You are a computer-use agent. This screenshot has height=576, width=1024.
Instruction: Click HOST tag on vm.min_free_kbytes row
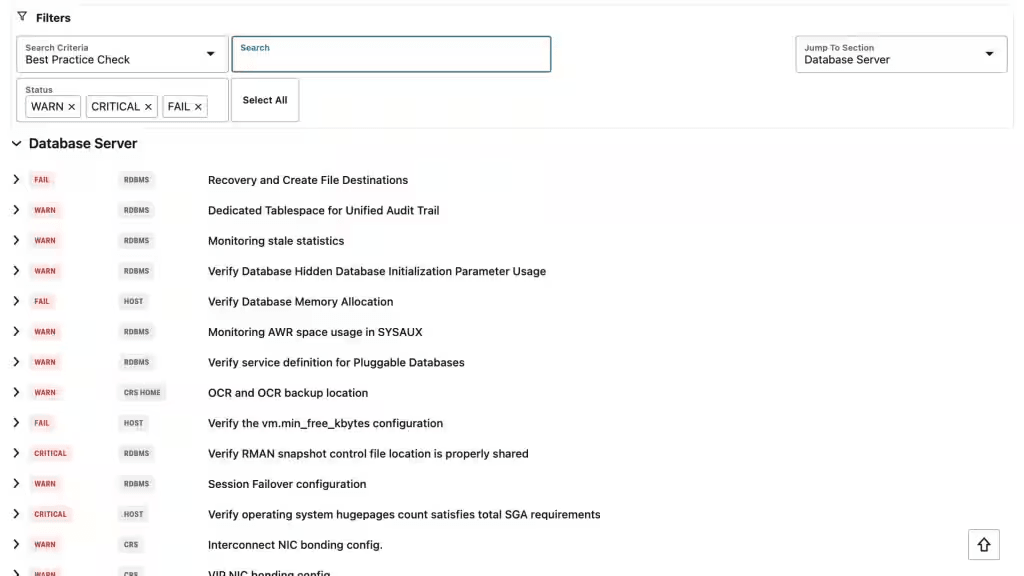point(133,423)
